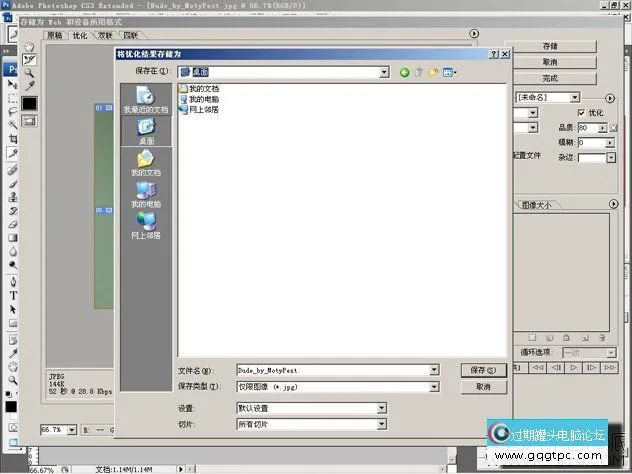Expand the 设置 dropdown
Viewport: 632px width, 474px height.
(382, 408)
